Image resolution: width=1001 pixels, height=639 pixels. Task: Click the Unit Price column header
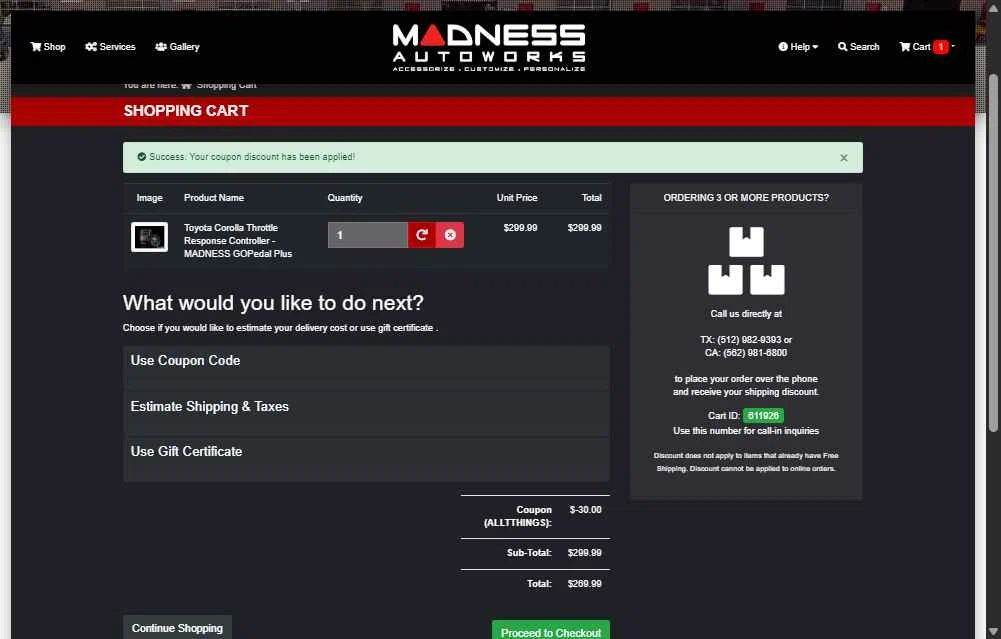pyautogui.click(x=517, y=198)
